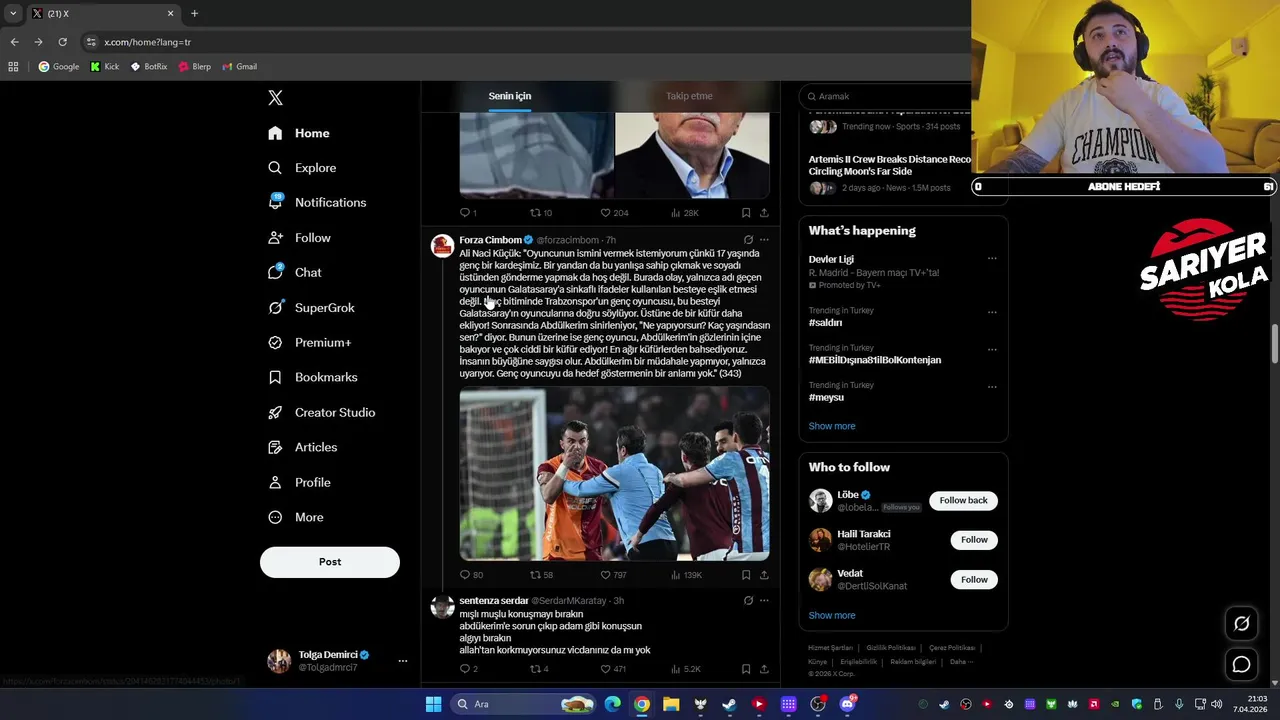Open Chrome from the taskbar

point(642,704)
